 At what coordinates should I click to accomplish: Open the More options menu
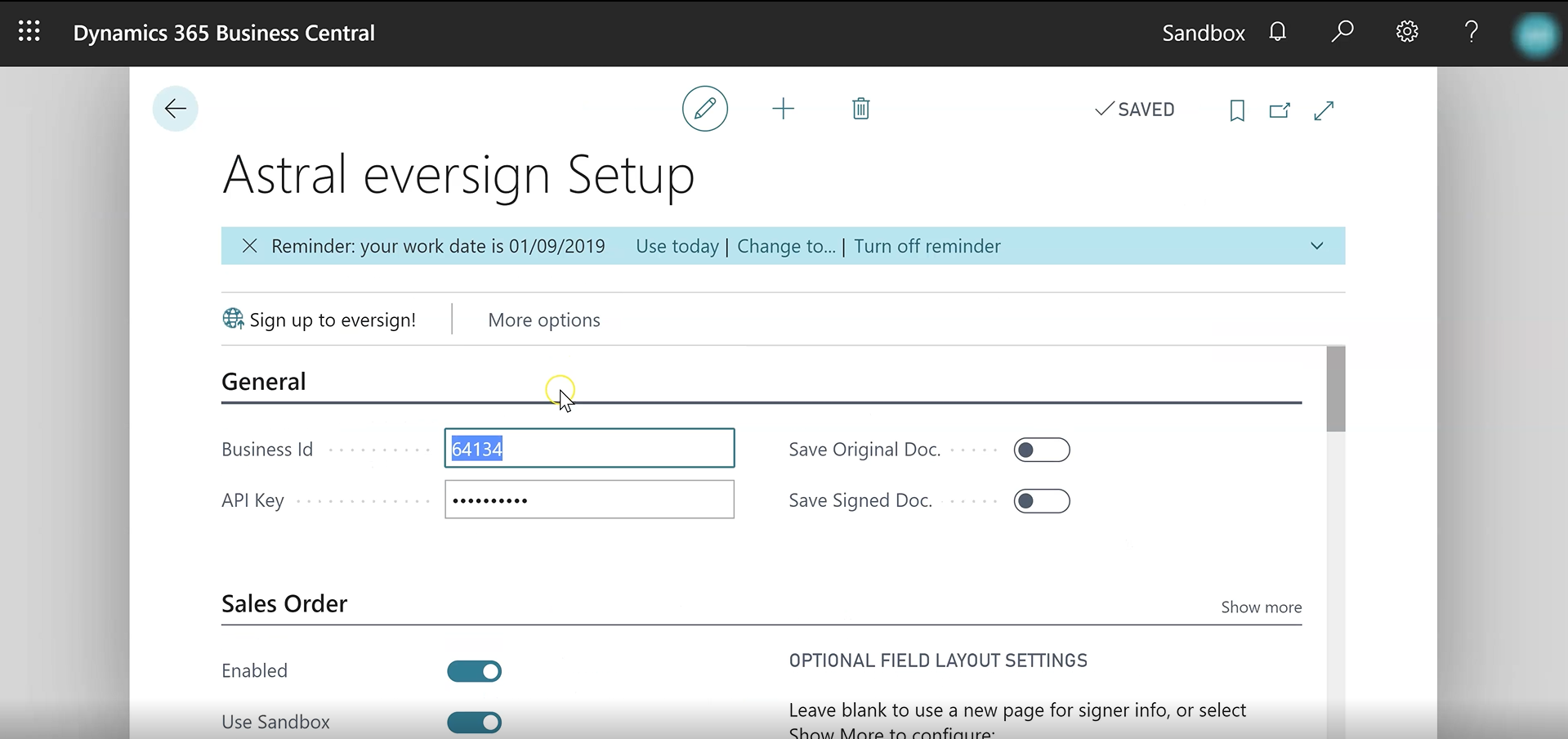click(543, 320)
